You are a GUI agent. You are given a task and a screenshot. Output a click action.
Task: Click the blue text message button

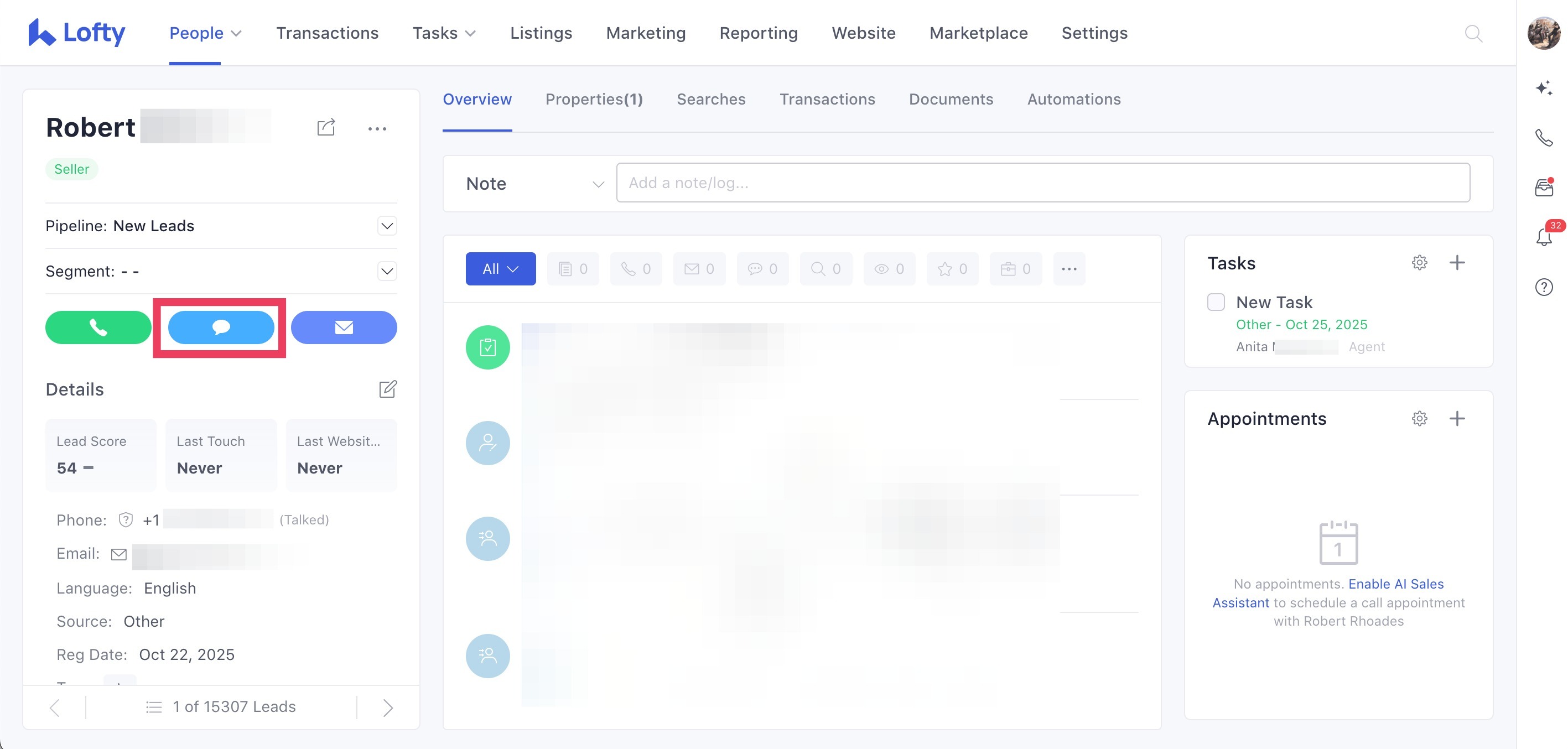[x=221, y=327]
